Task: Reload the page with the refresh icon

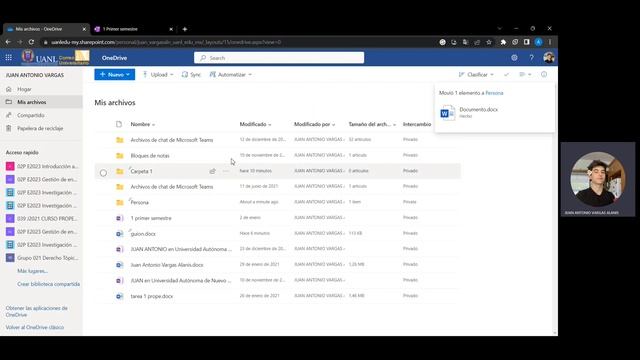Action: click(31, 42)
